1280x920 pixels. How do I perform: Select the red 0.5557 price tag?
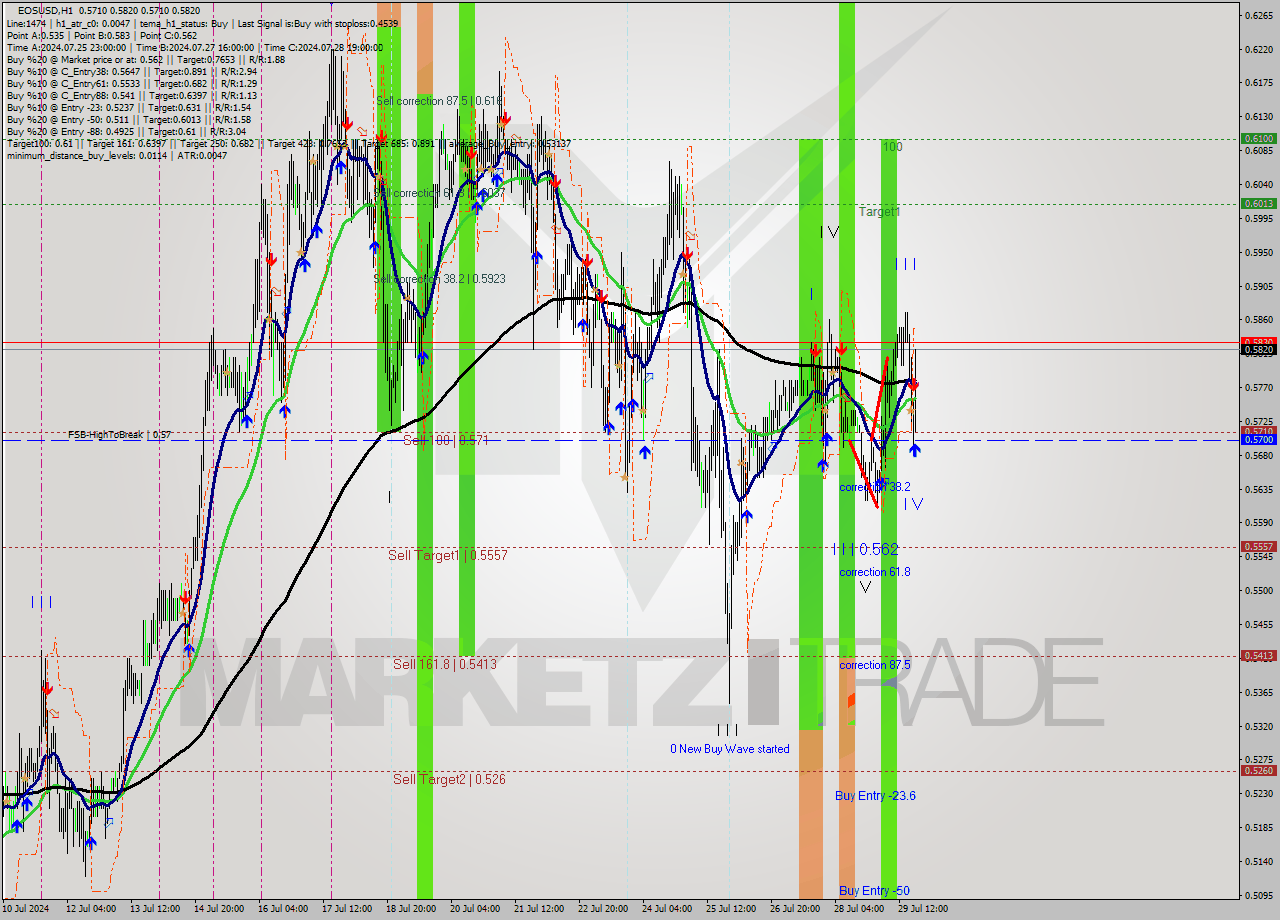tap(1258, 546)
